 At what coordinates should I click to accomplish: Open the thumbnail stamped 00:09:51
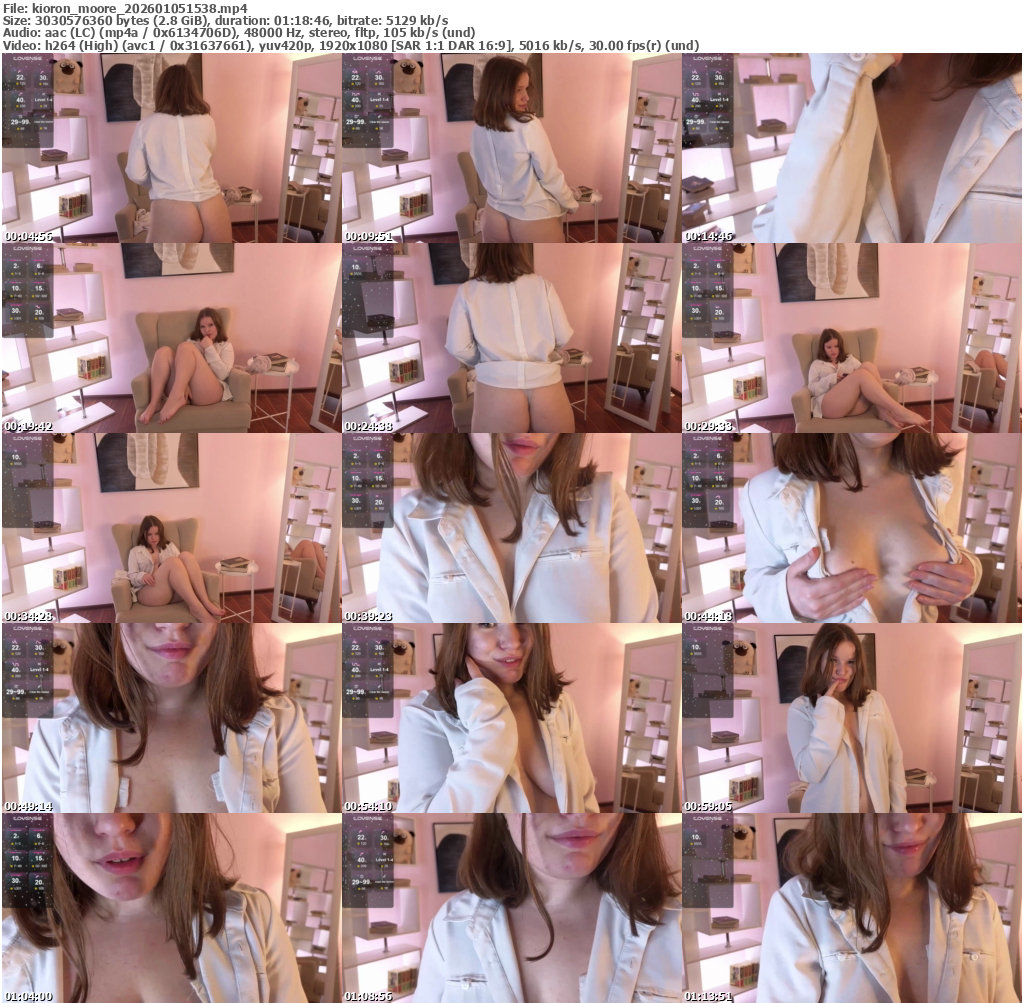511,148
